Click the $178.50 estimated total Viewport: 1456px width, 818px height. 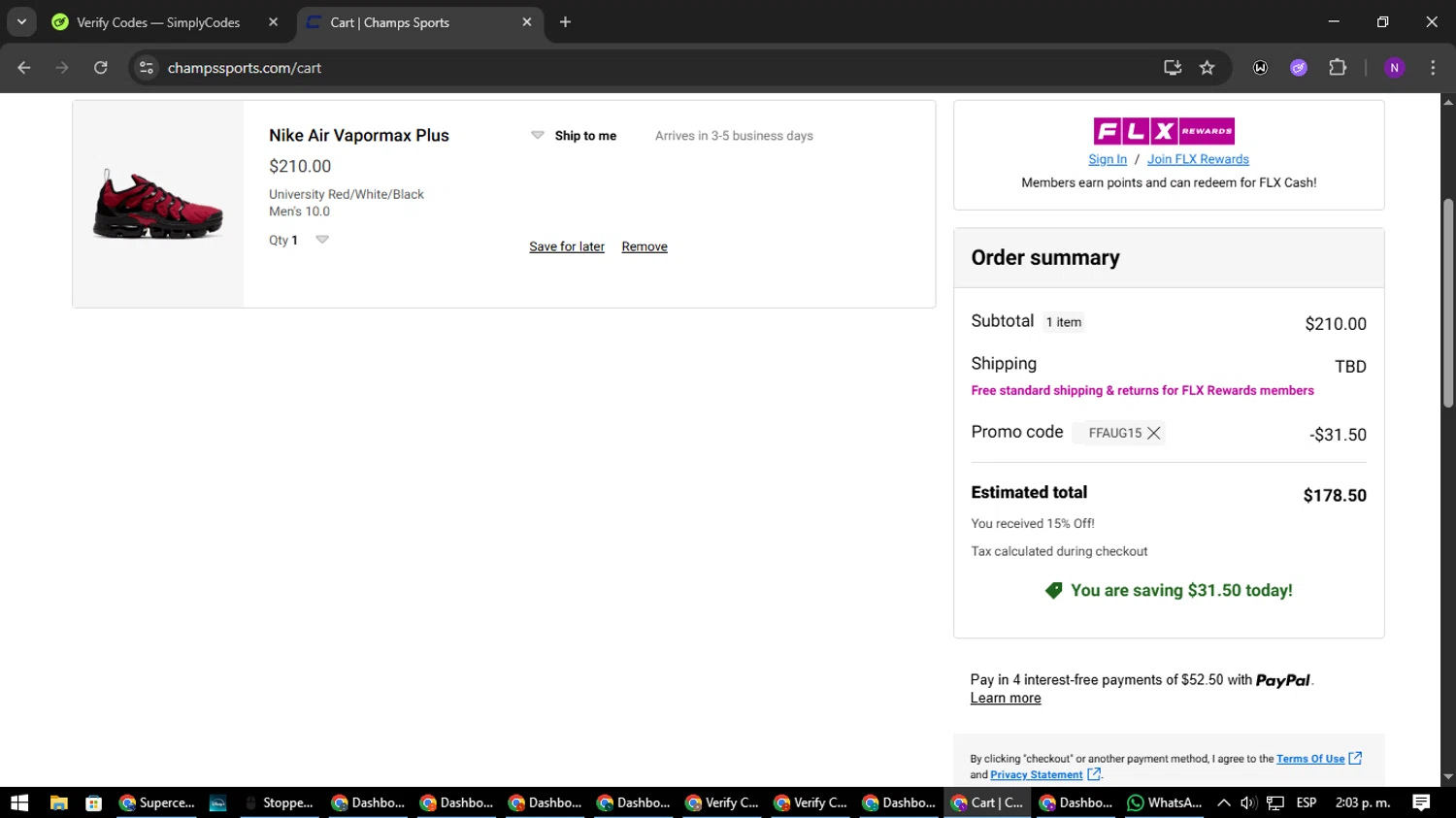click(x=1335, y=496)
